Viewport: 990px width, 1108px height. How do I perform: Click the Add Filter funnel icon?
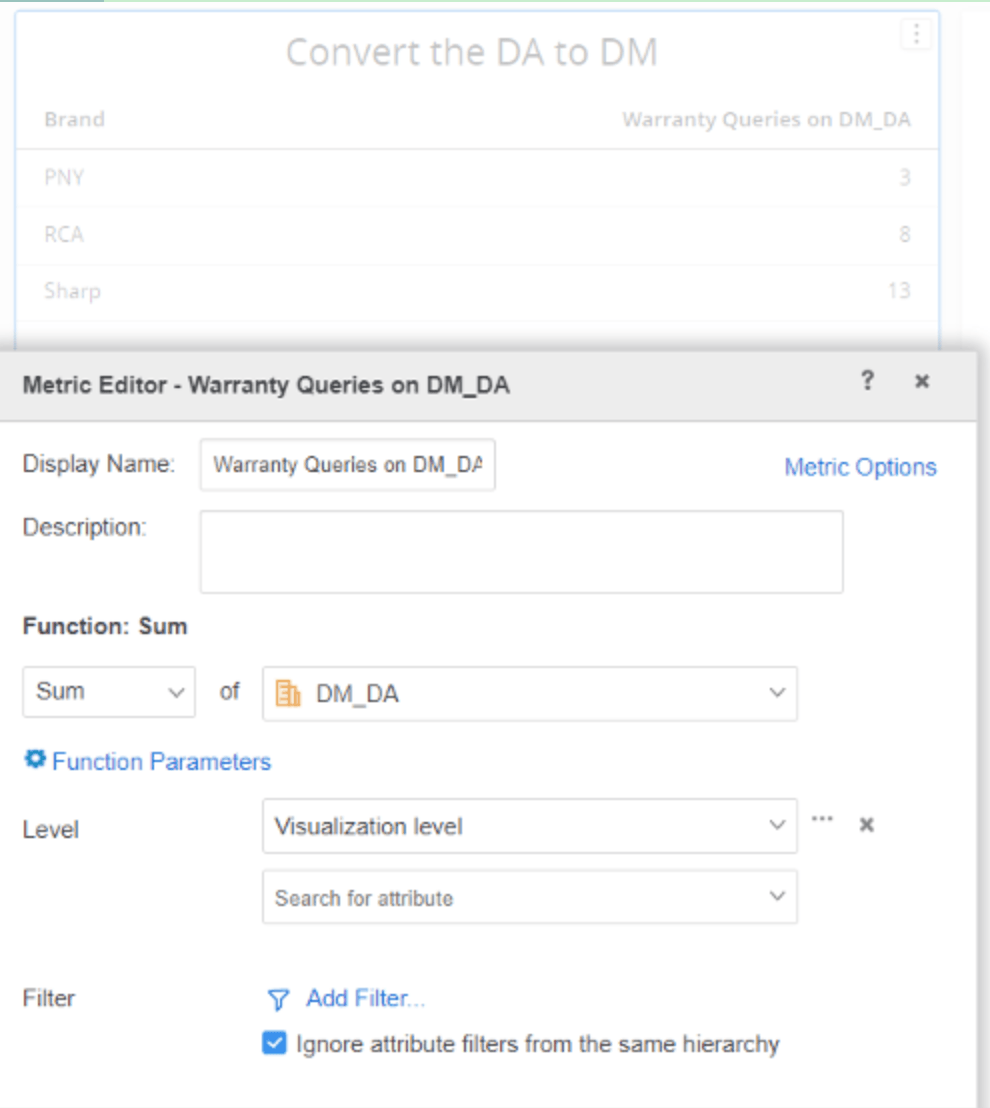click(279, 999)
